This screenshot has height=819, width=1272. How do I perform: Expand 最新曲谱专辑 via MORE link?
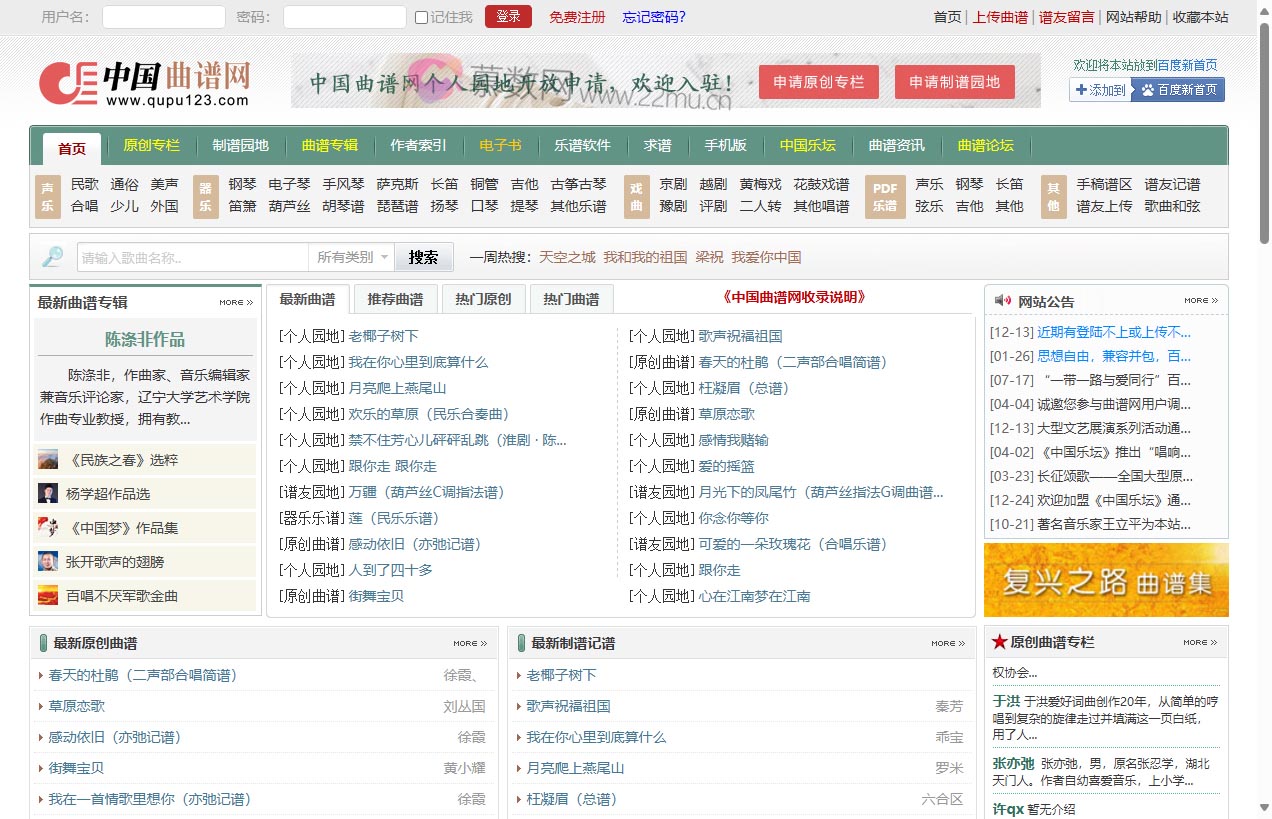click(235, 301)
